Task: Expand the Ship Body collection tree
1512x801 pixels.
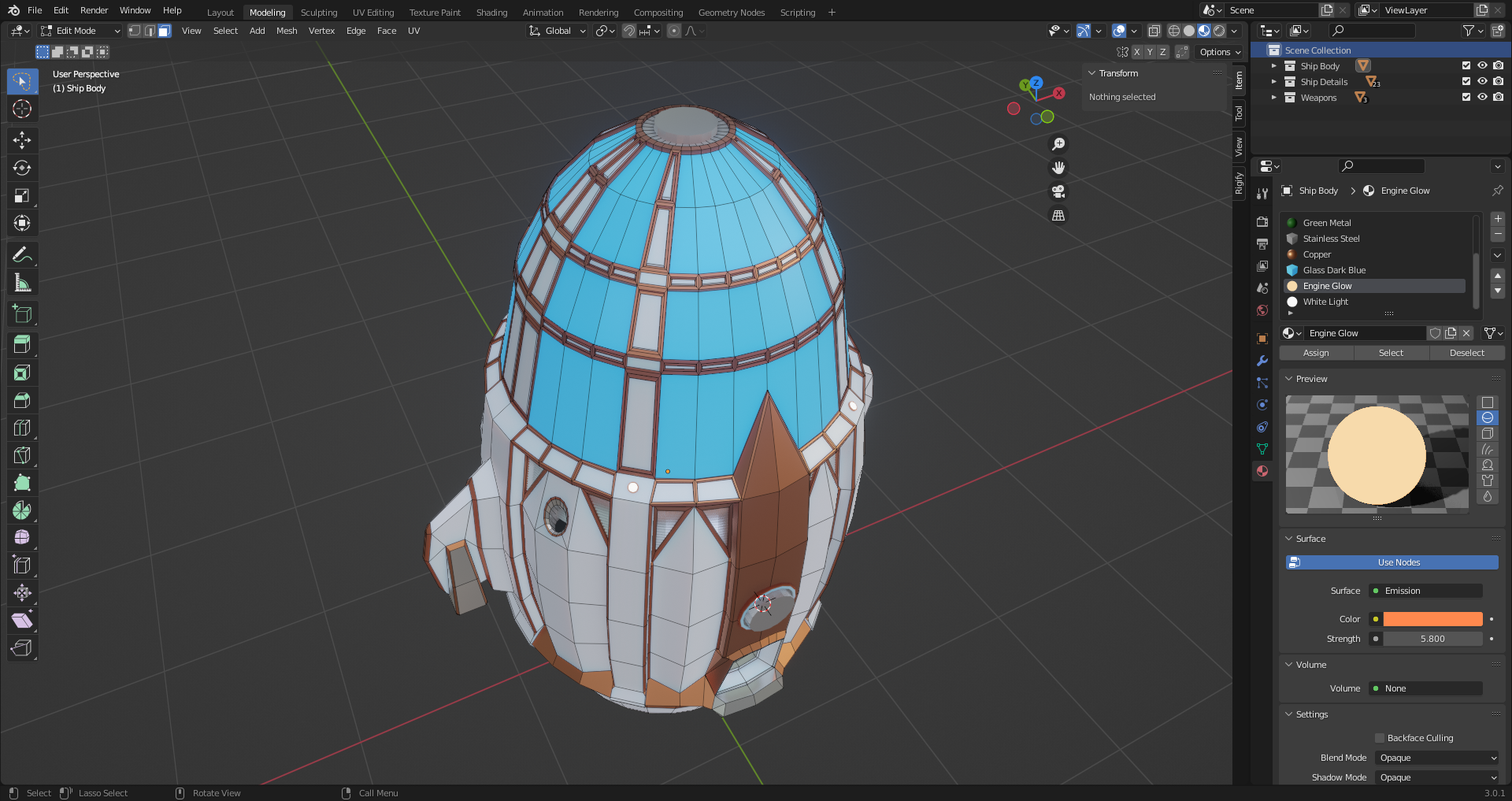Action: (x=1274, y=66)
